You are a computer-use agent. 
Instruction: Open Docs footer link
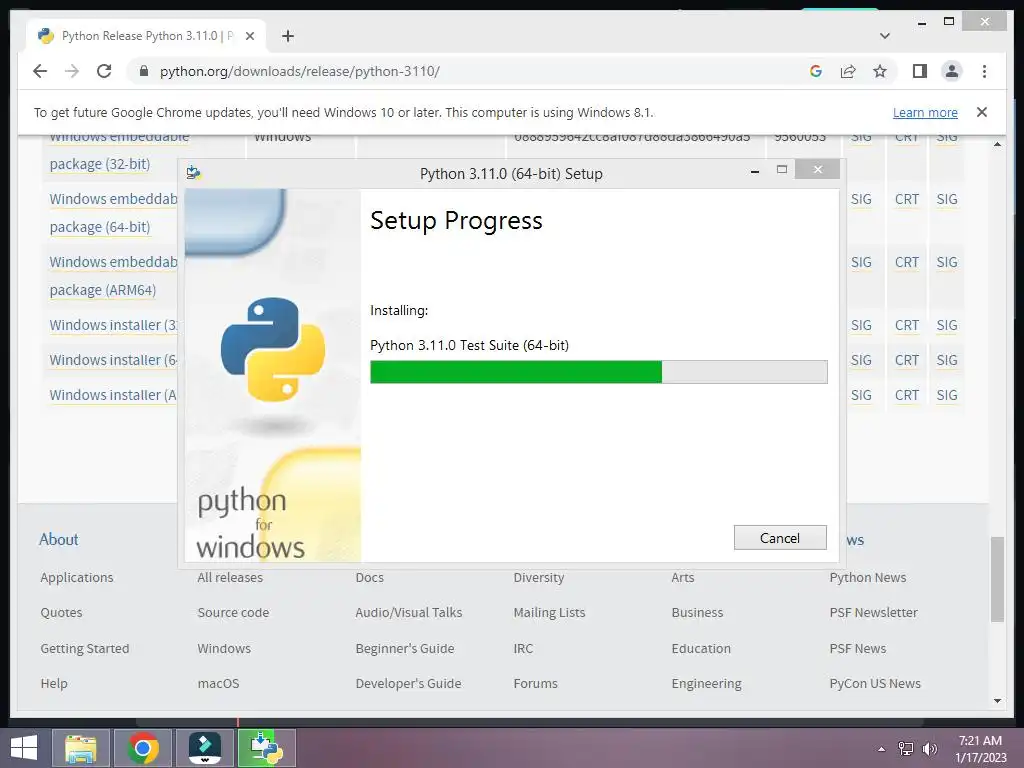[370, 577]
